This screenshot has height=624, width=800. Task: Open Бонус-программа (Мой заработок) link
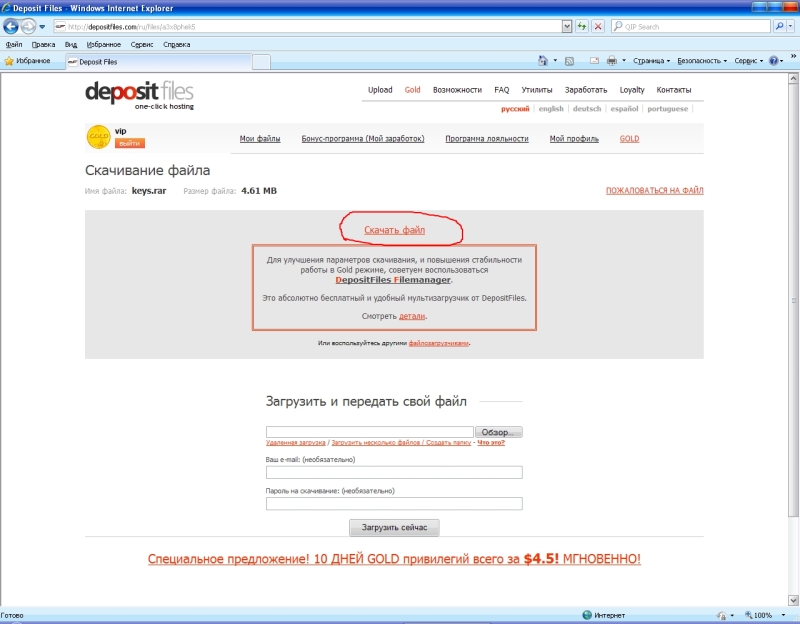click(363, 138)
